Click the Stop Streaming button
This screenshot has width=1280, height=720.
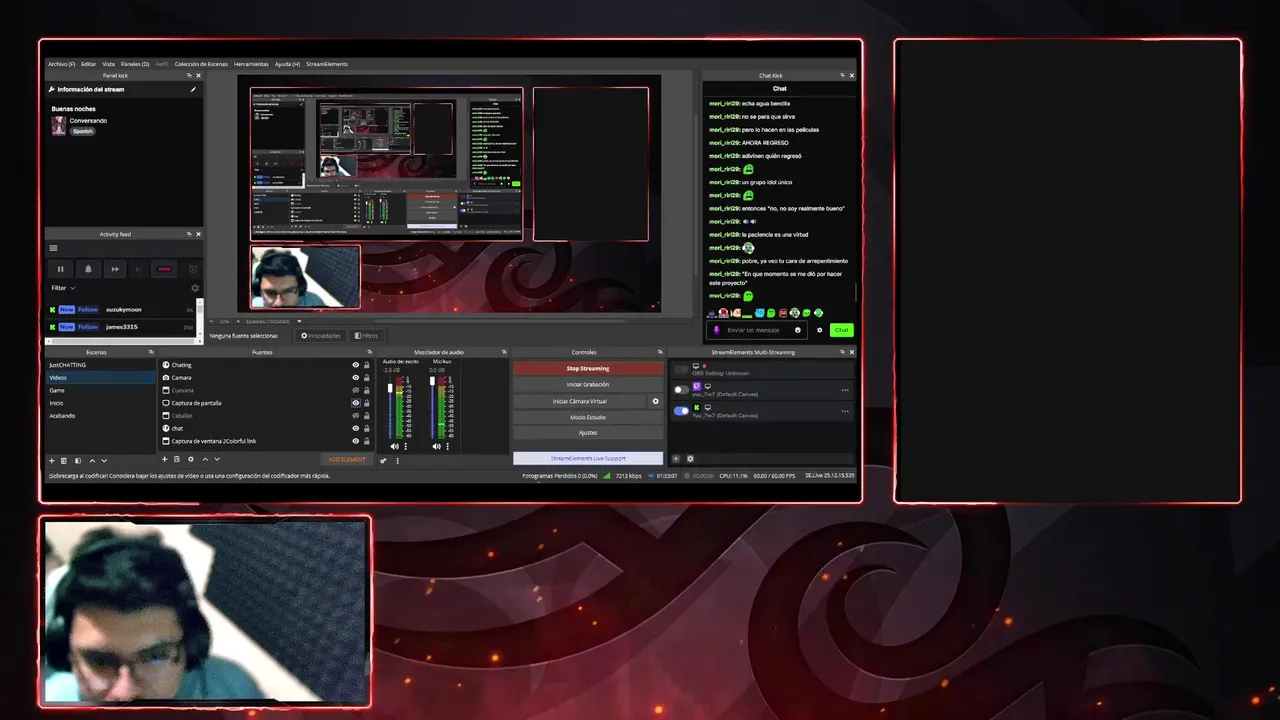(x=588, y=368)
